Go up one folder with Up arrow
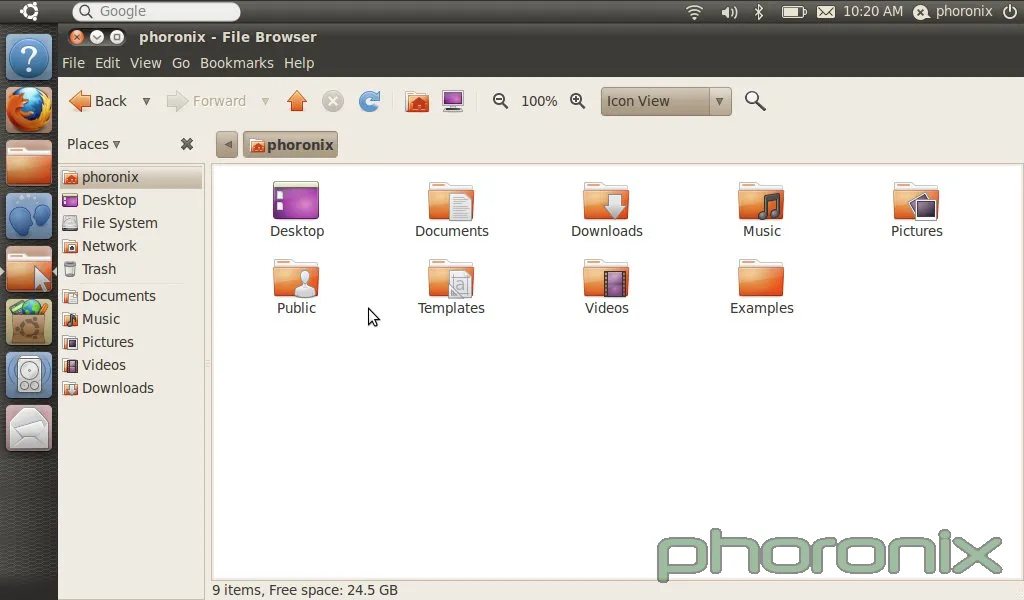 click(297, 101)
